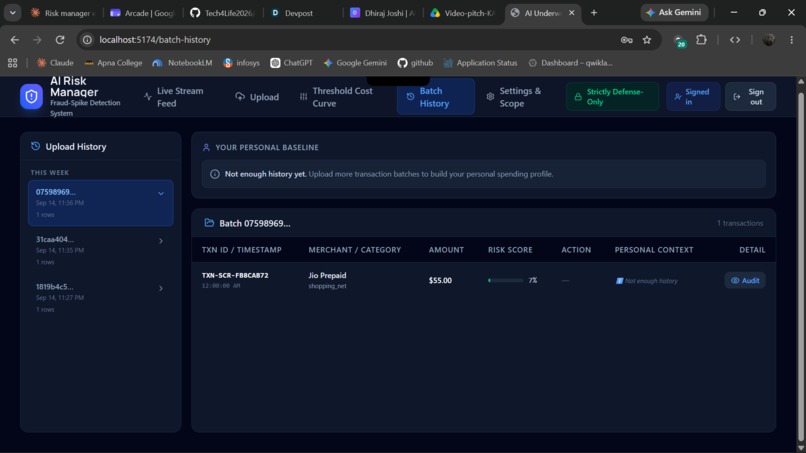
Task: Select batch 1819b4c5 in upload history
Action: [101, 298]
